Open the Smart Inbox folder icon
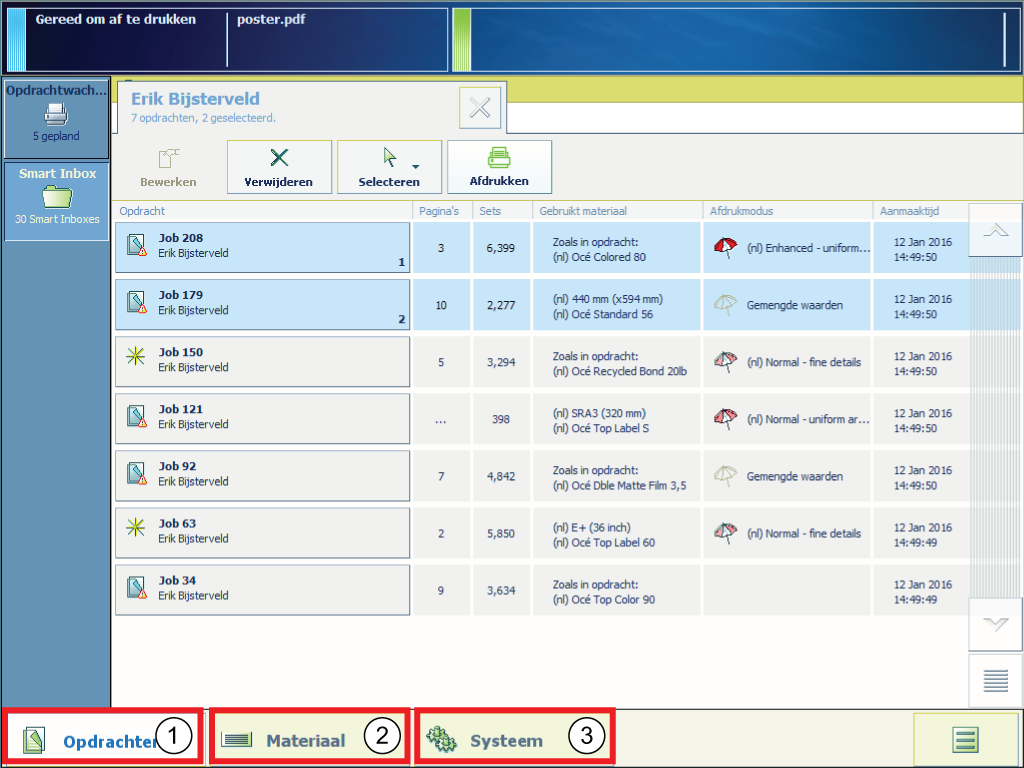This screenshot has height=768, width=1024. (x=57, y=196)
